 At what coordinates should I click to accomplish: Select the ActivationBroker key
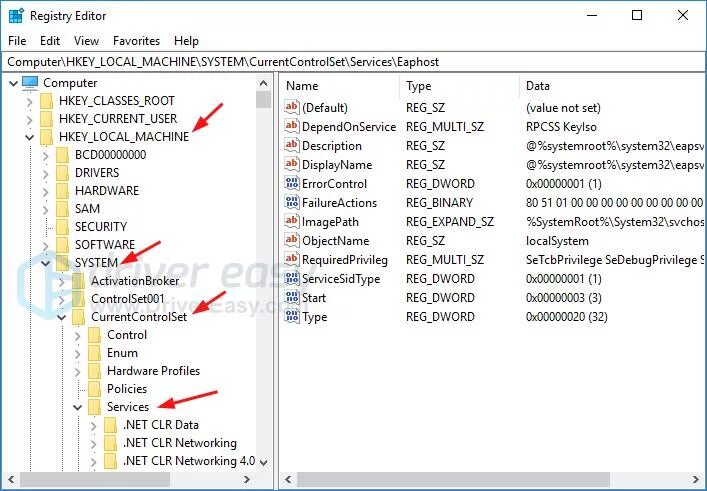coord(135,281)
